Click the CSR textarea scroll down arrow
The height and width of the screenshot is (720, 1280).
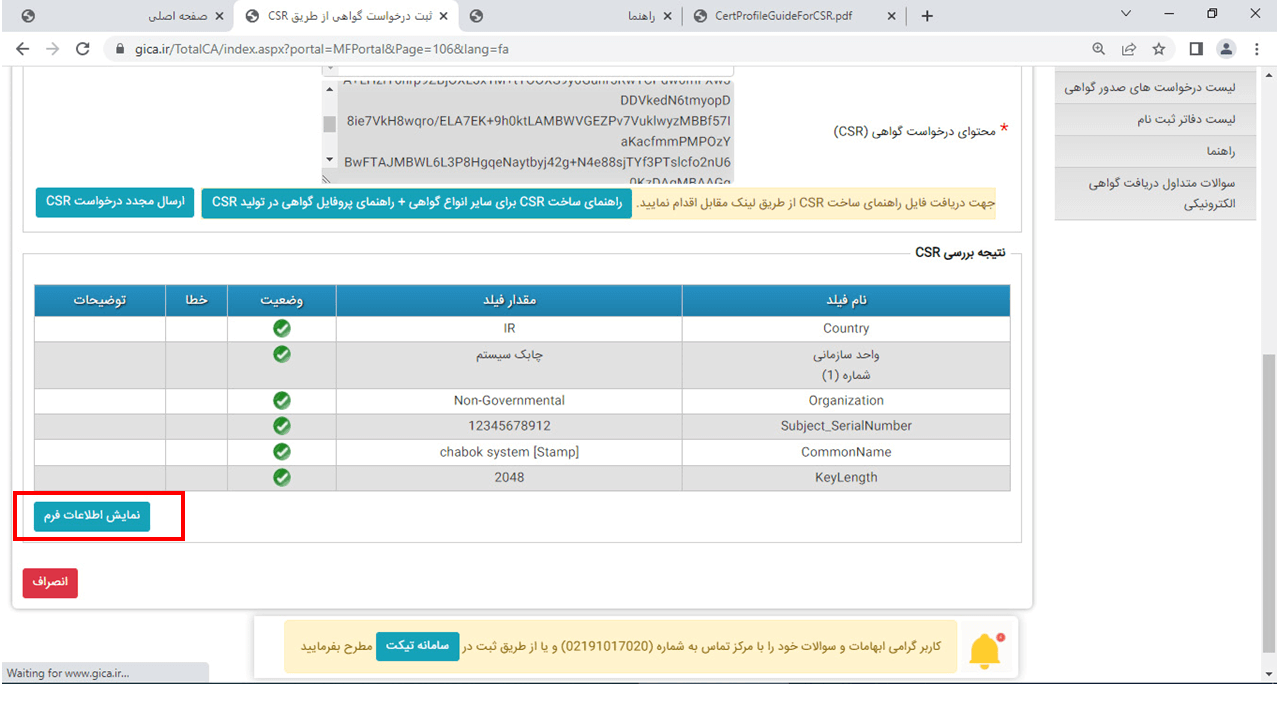(330, 160)
